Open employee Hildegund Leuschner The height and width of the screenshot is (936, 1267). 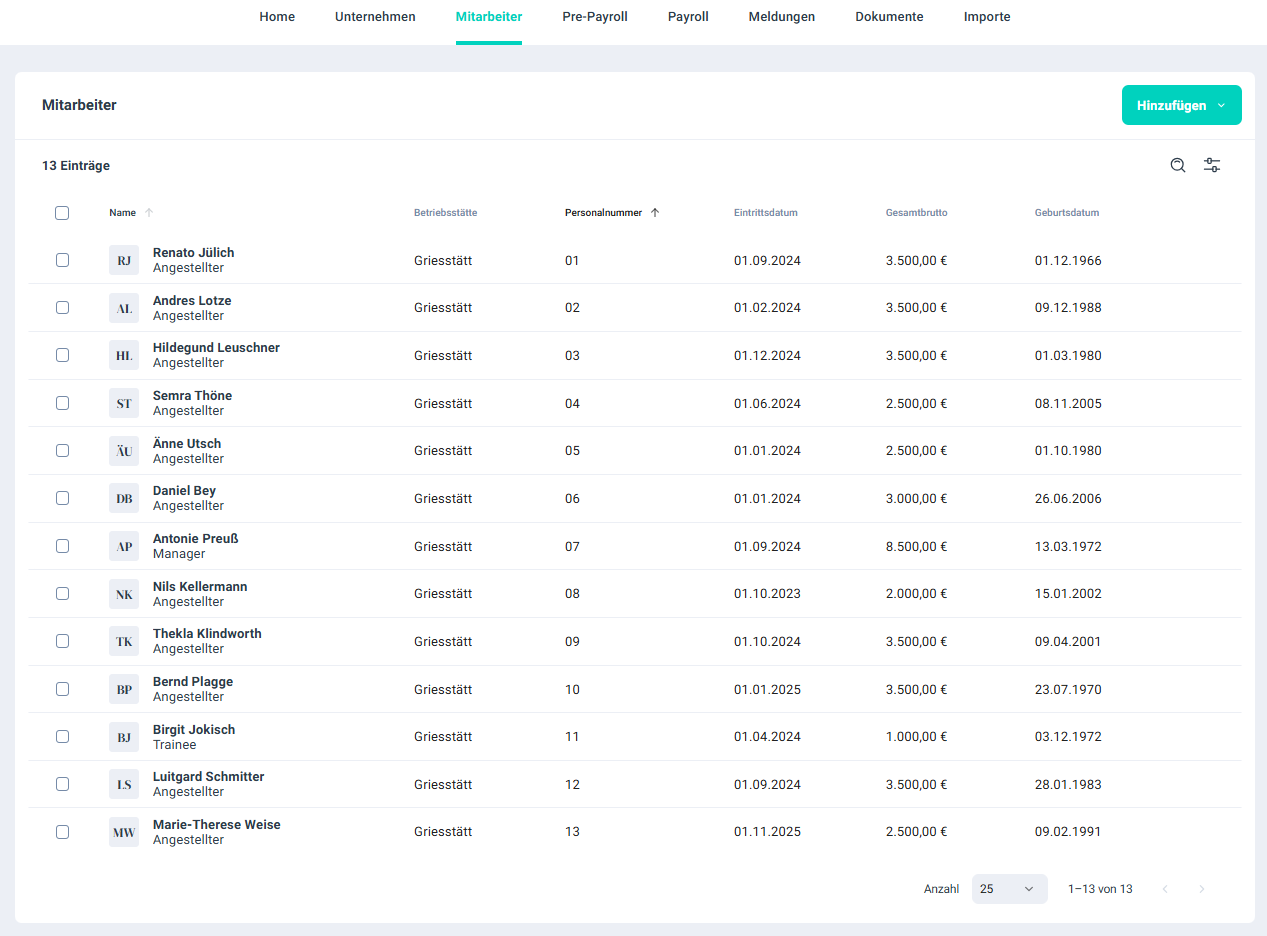pos(216,348)
